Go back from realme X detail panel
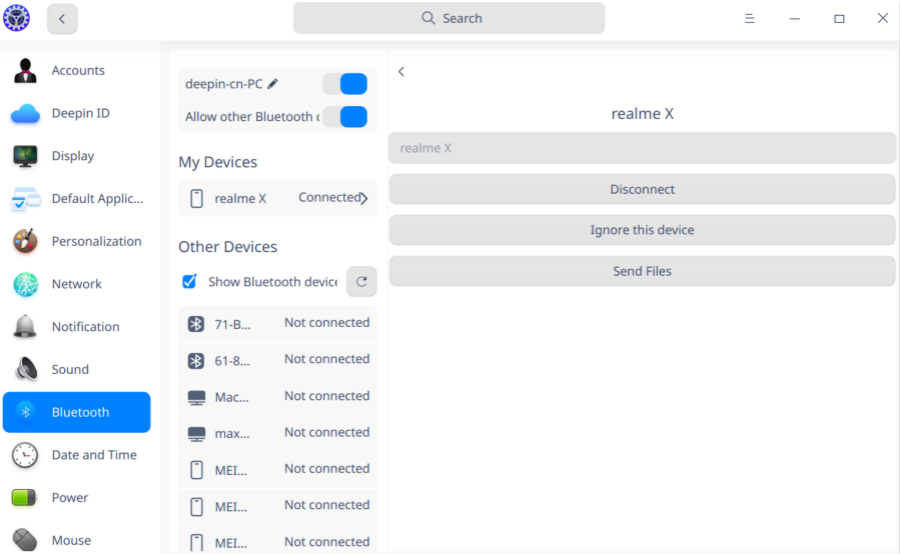The height and width of the screenshot is (554, 900). [x=401, y=72]
